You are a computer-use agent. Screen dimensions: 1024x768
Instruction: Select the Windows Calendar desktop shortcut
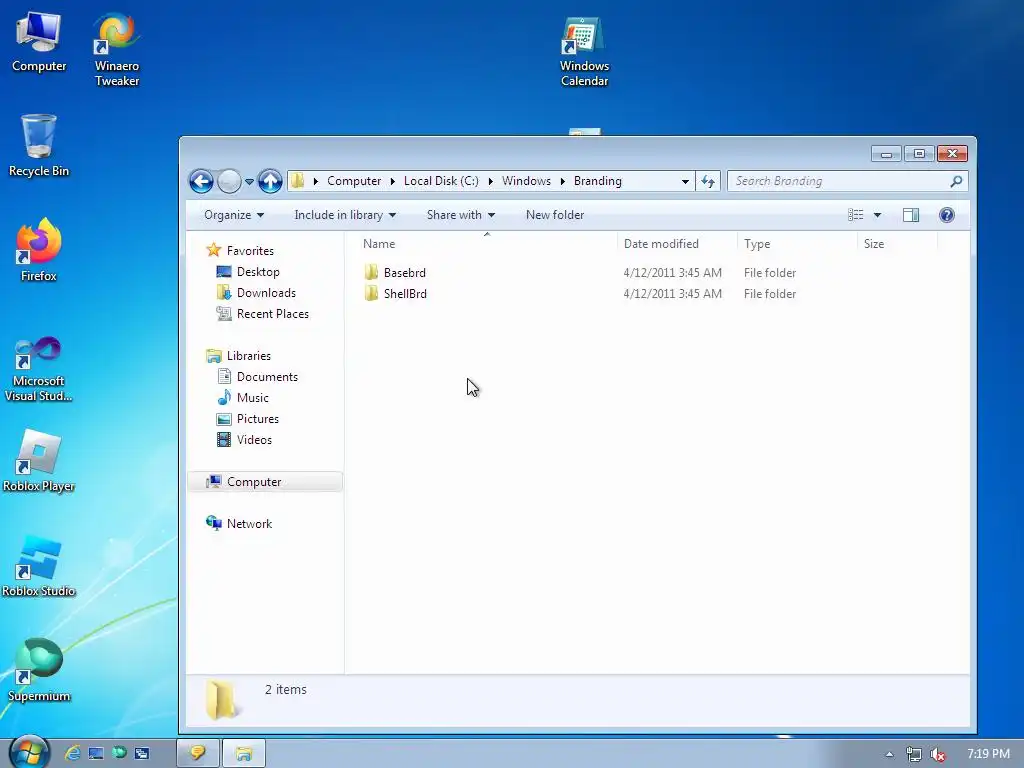tap(584, 51)
